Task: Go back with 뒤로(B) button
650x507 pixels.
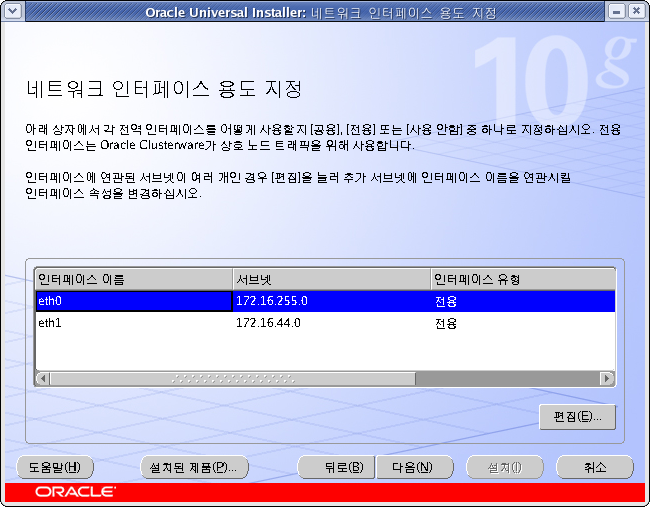Action: coord(336,467)
